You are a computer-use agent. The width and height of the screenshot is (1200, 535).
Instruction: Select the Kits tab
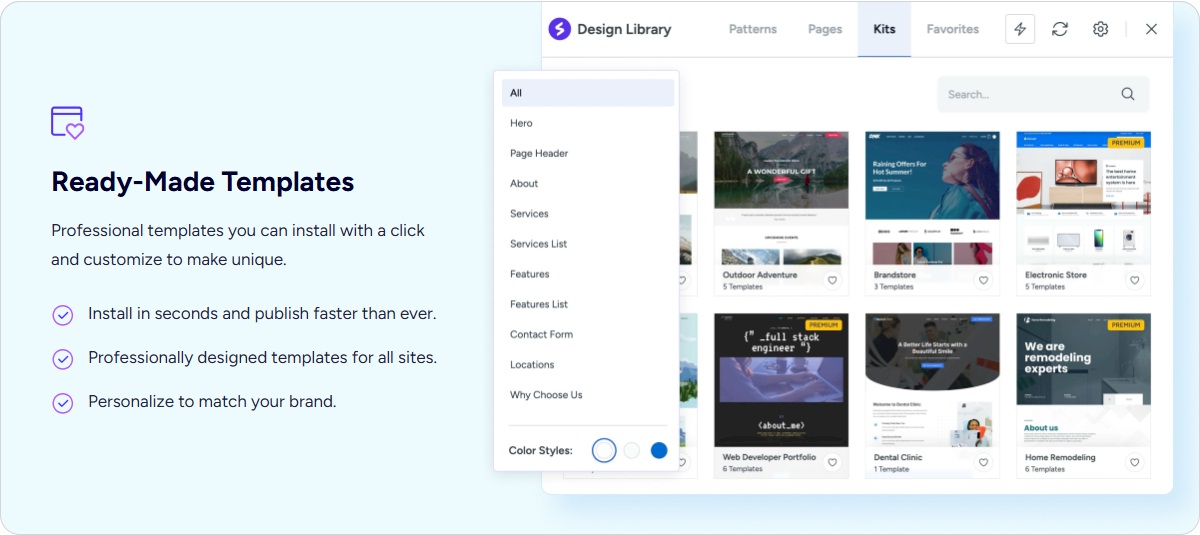click(x=884, y=29)
